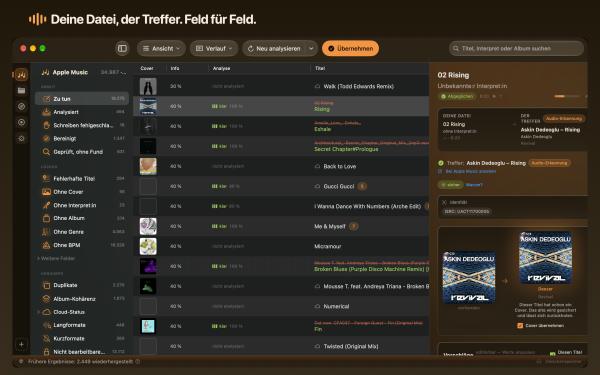The image size is (600, 375).
Task: Sort by the Info column header
Action: (175, 68)
